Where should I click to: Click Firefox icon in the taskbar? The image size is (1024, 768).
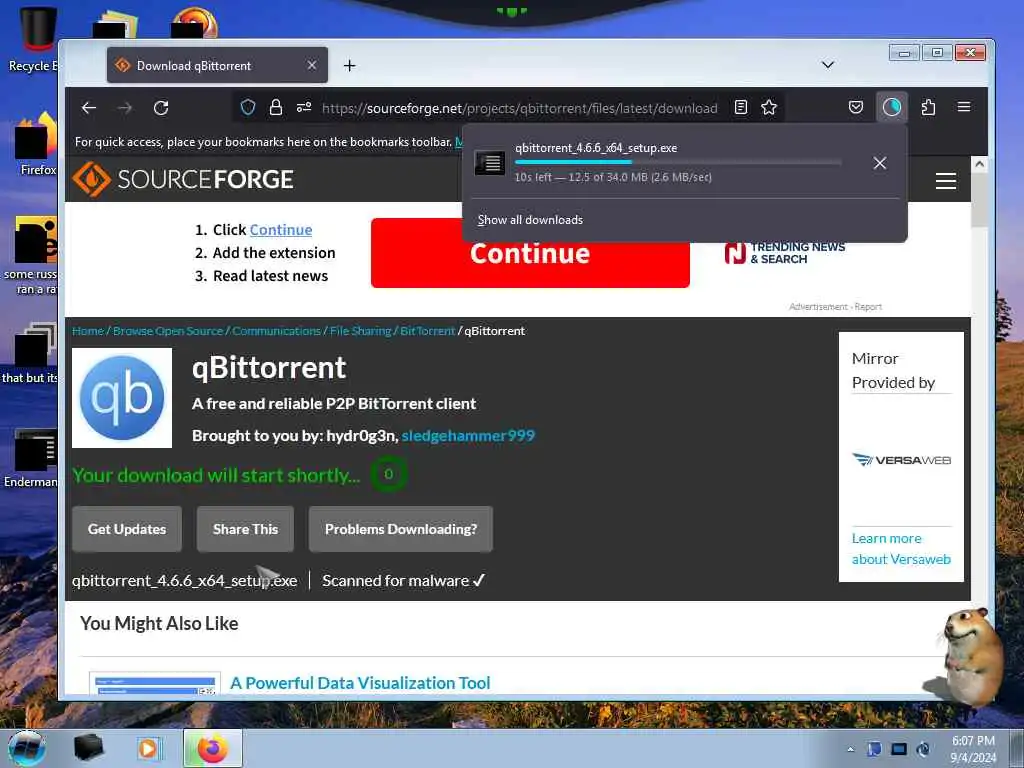(x=213, y=748)
